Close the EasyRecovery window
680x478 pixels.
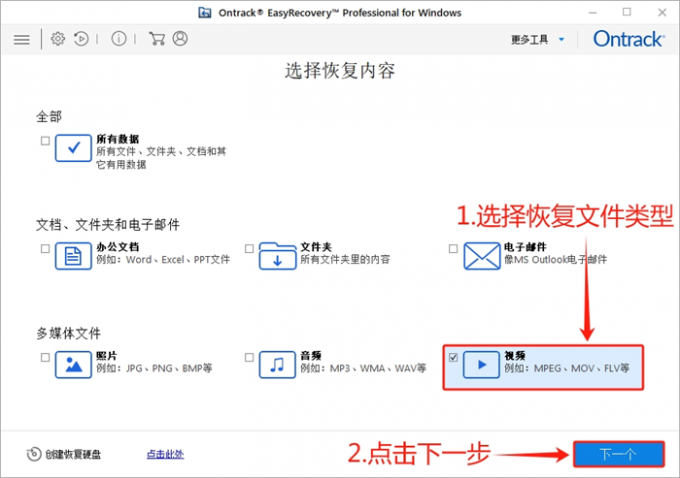(662, 13)
